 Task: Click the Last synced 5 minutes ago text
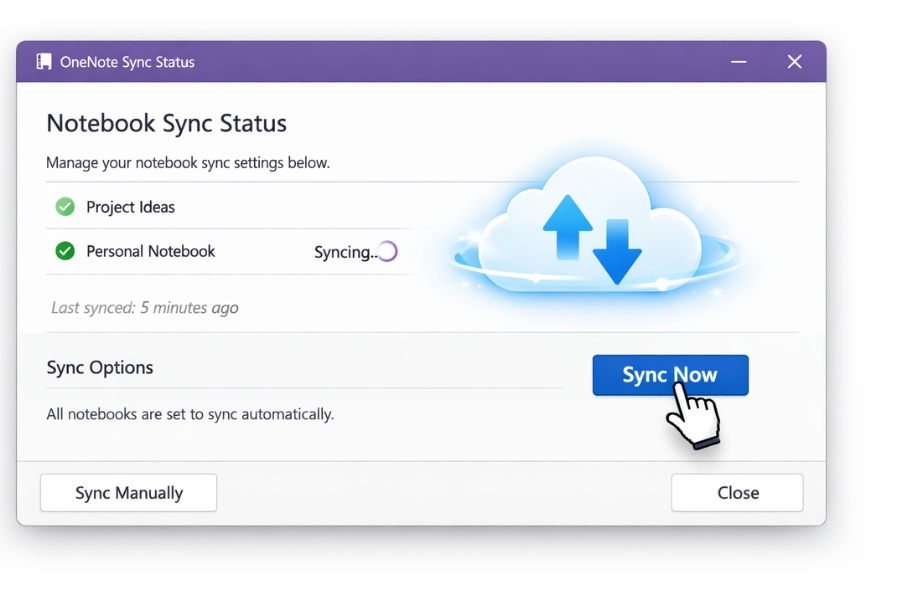[145, 308]
